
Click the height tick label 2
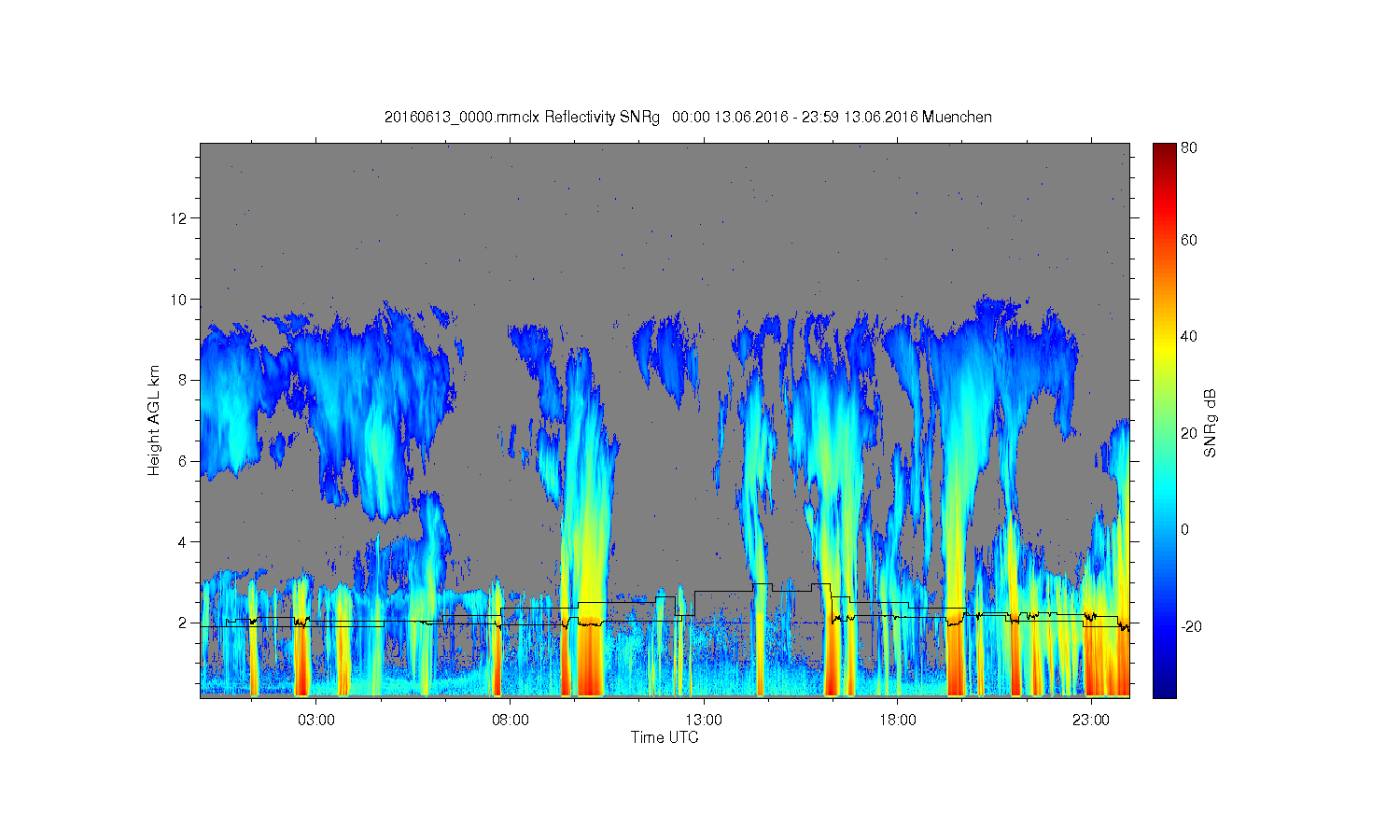click(x=183, y=623)
